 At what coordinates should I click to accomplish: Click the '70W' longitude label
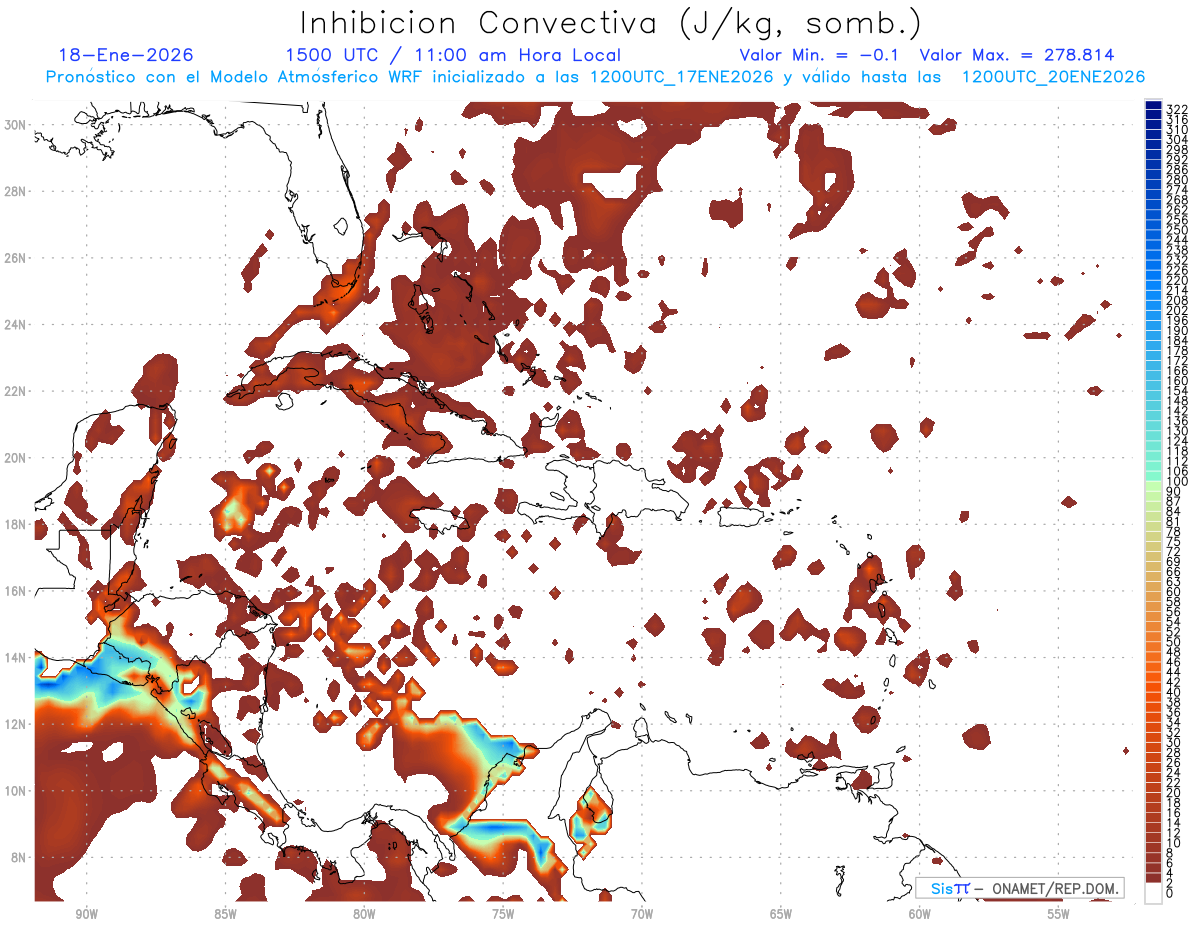642,914
